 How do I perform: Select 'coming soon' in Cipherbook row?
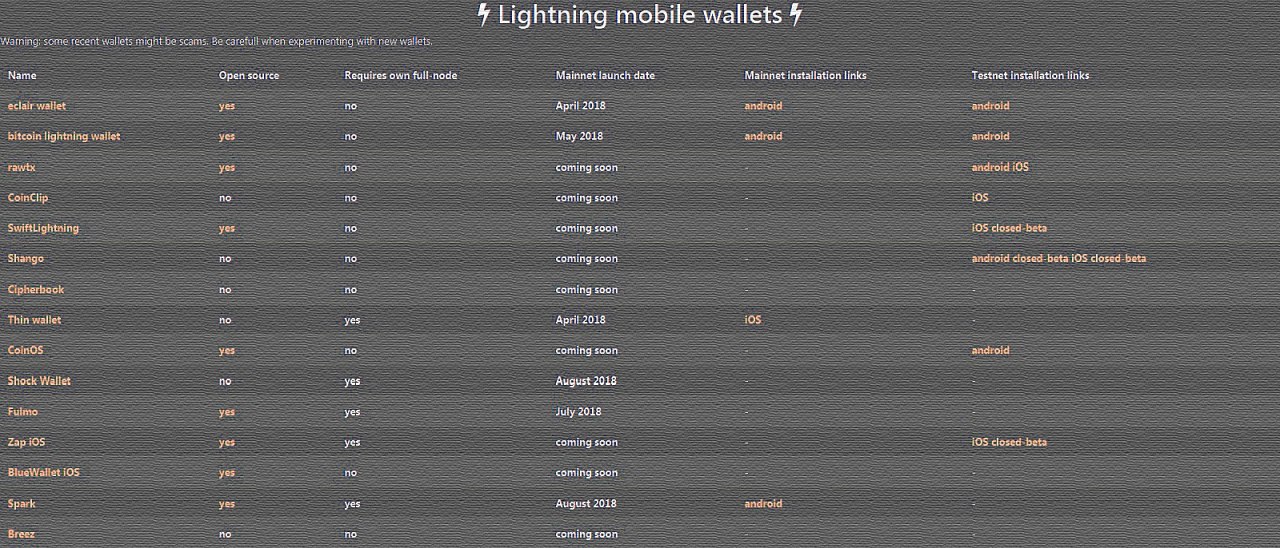[x=587, y=290]
